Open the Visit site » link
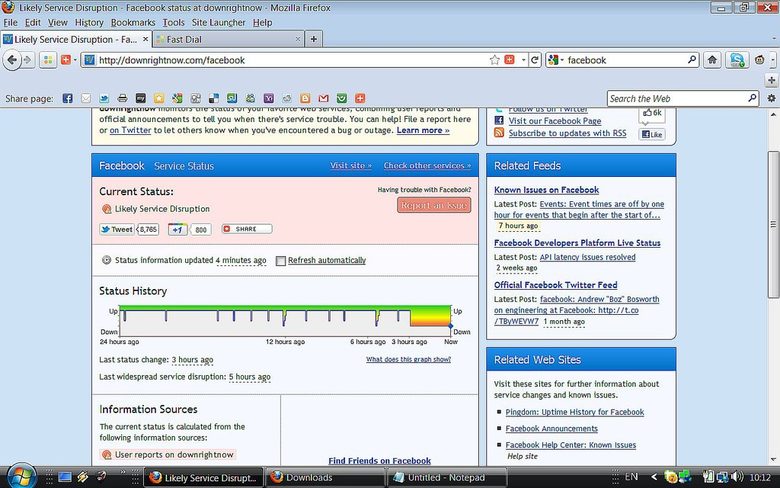 coord(351,166)
